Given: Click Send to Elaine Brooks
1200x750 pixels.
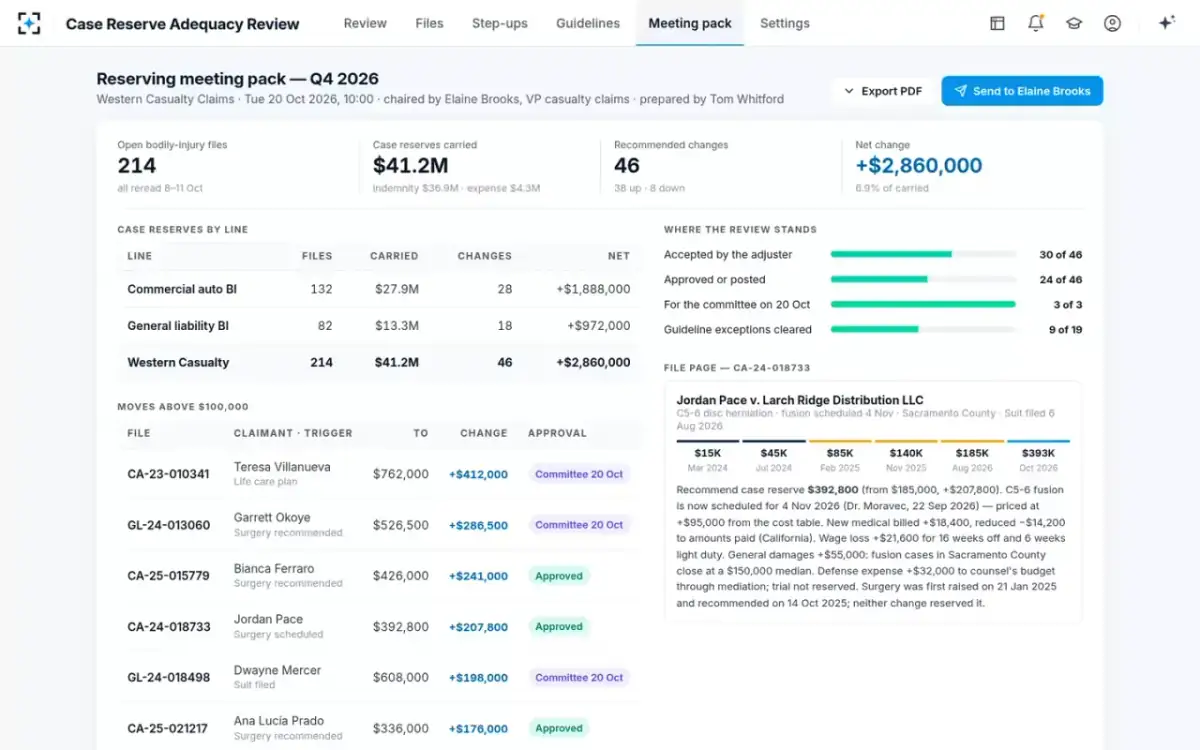Looking at the screenshot, I should (x=1022, y=91).
